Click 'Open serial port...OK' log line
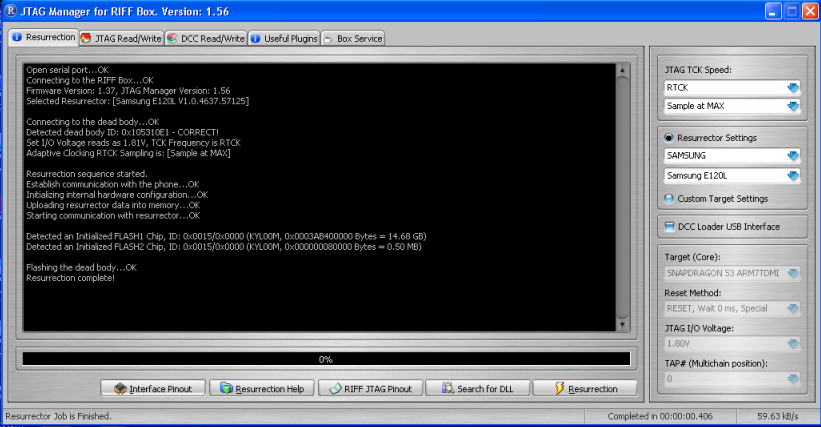The width and height of the screenshot is (821, 427). 68,70
